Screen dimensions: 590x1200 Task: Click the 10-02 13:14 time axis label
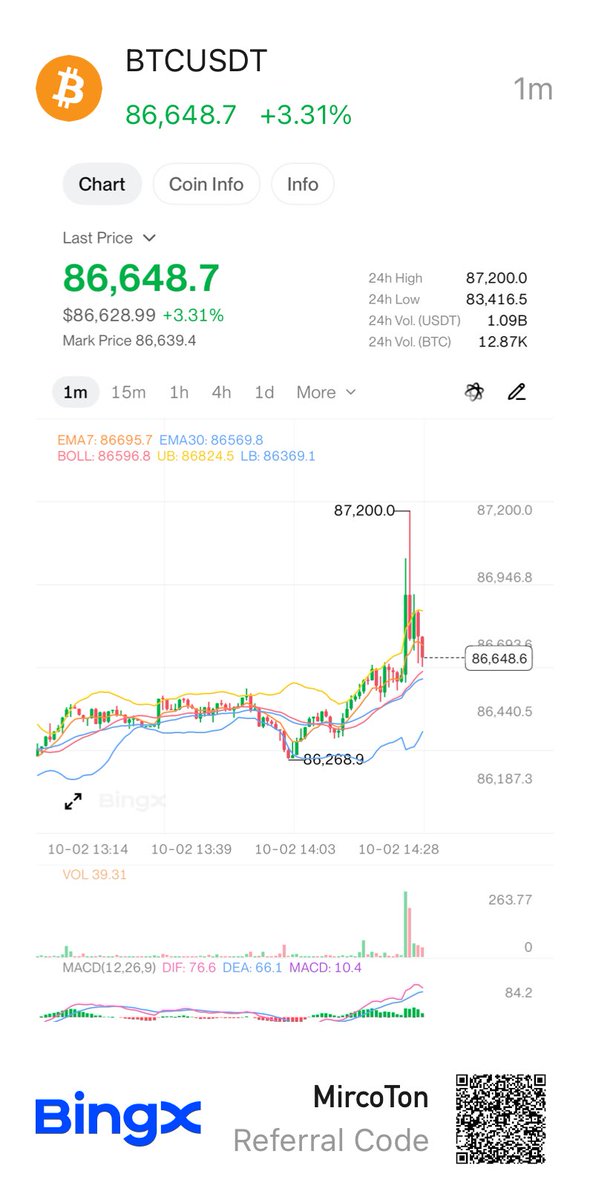coord(88,848)
